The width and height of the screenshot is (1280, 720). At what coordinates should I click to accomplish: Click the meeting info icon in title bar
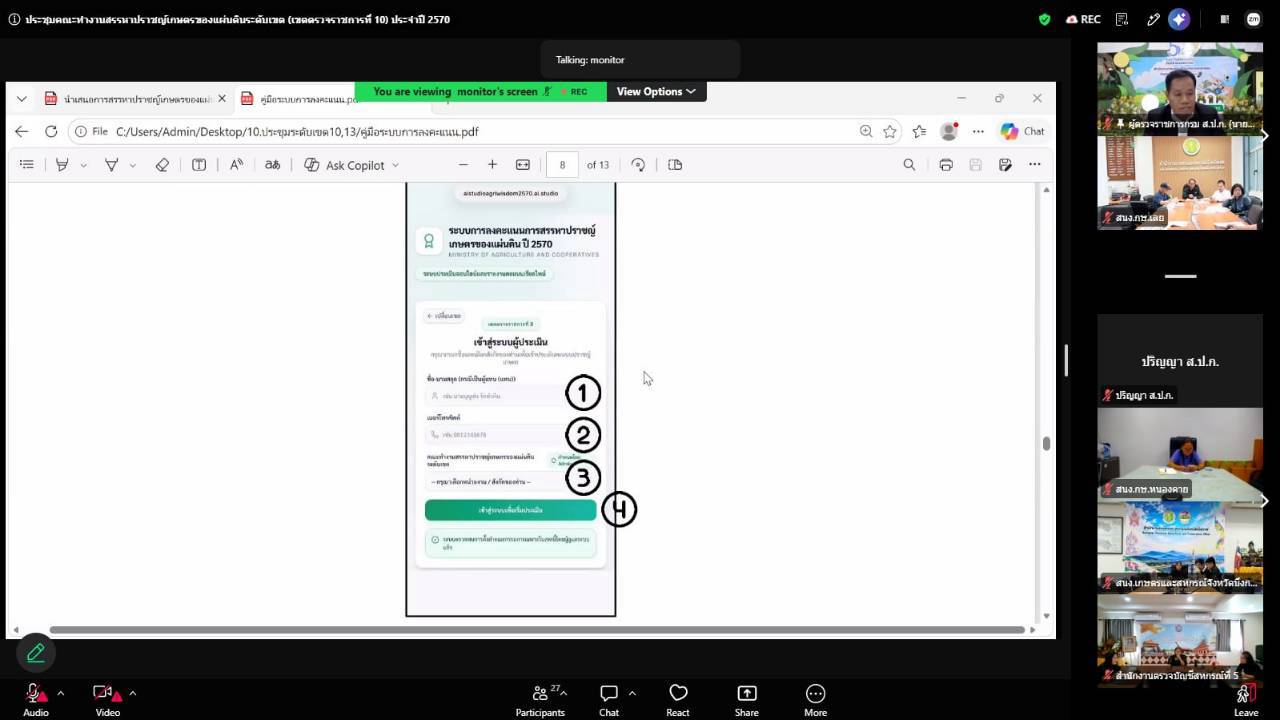click(14, 19)
